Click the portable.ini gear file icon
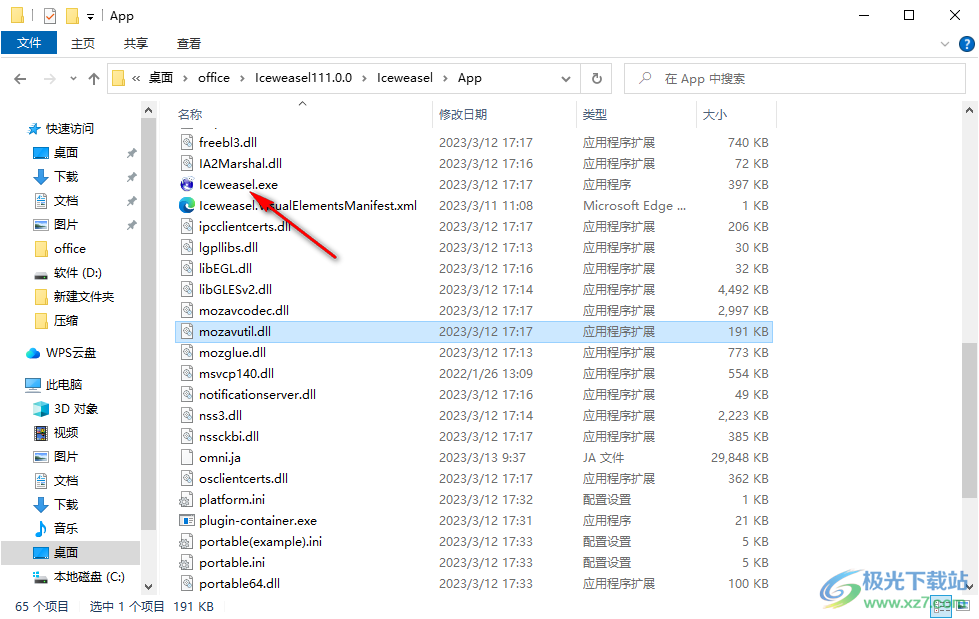This screenshot has height=619, width=979. point(185,563)
